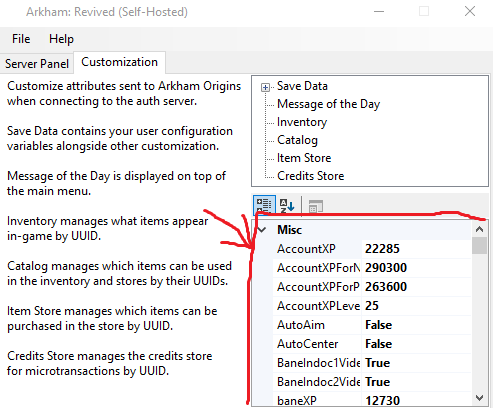Click the AccountXPLevel value 25
Image resolution: width=493 pixels, height=408 pixels.
[x=416, y=306]
